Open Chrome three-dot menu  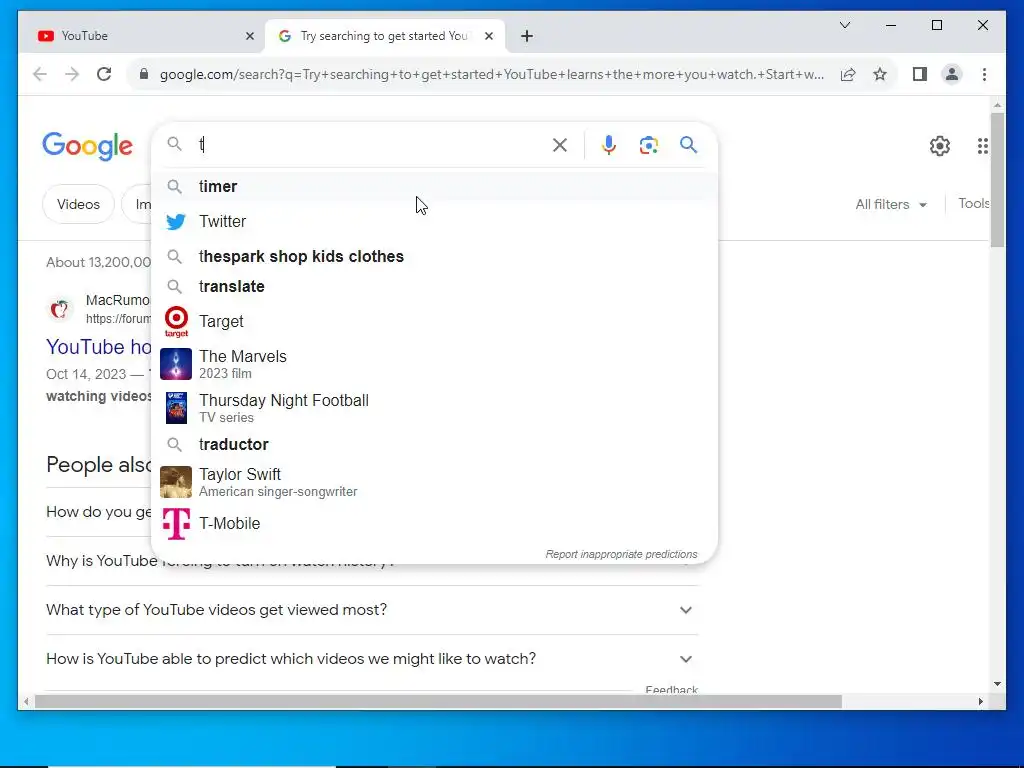click(x=984, y=74)
